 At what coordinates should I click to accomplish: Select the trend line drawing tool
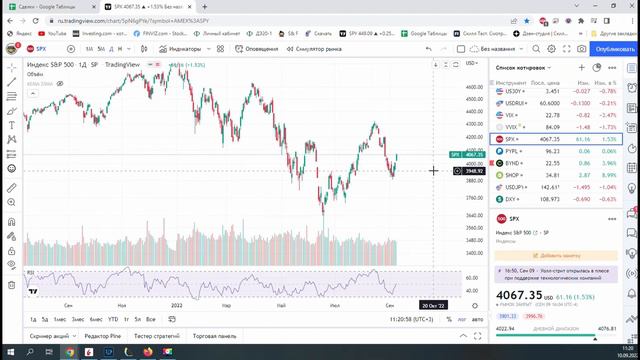[11, 82]
